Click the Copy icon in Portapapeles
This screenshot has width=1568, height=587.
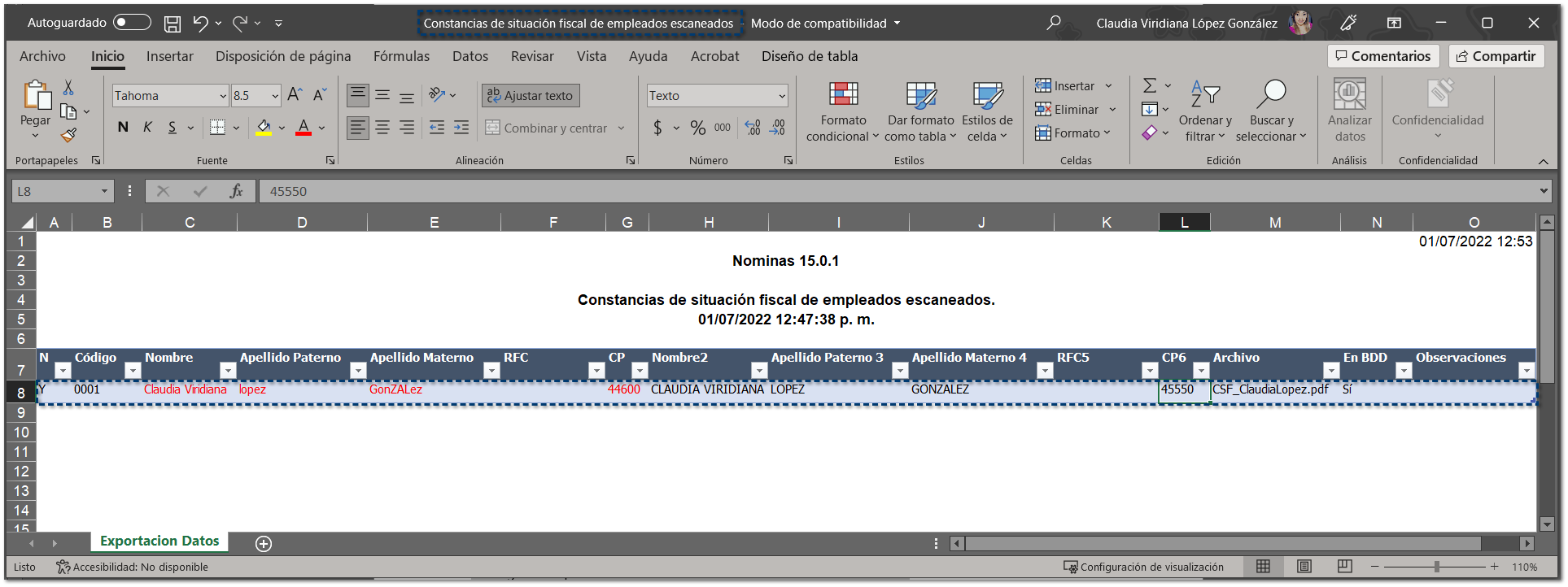click(x=68, y=111)
